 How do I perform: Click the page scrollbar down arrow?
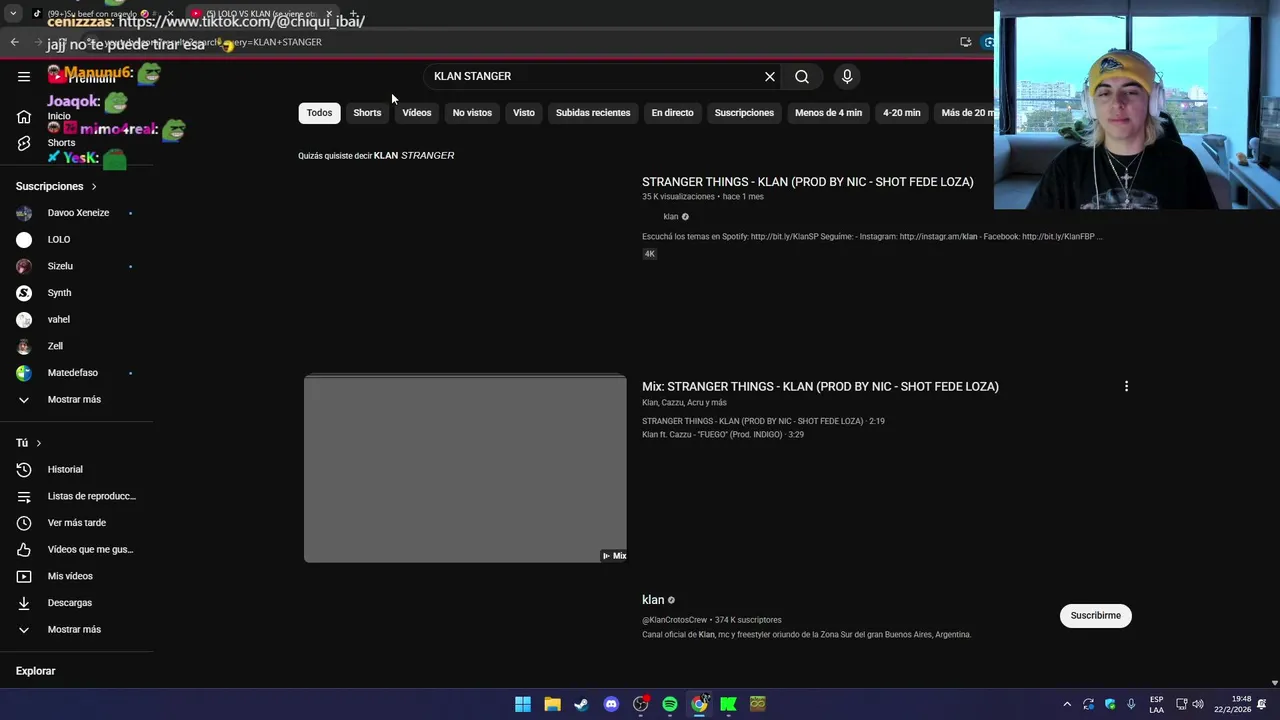(x=1274, y=683)
